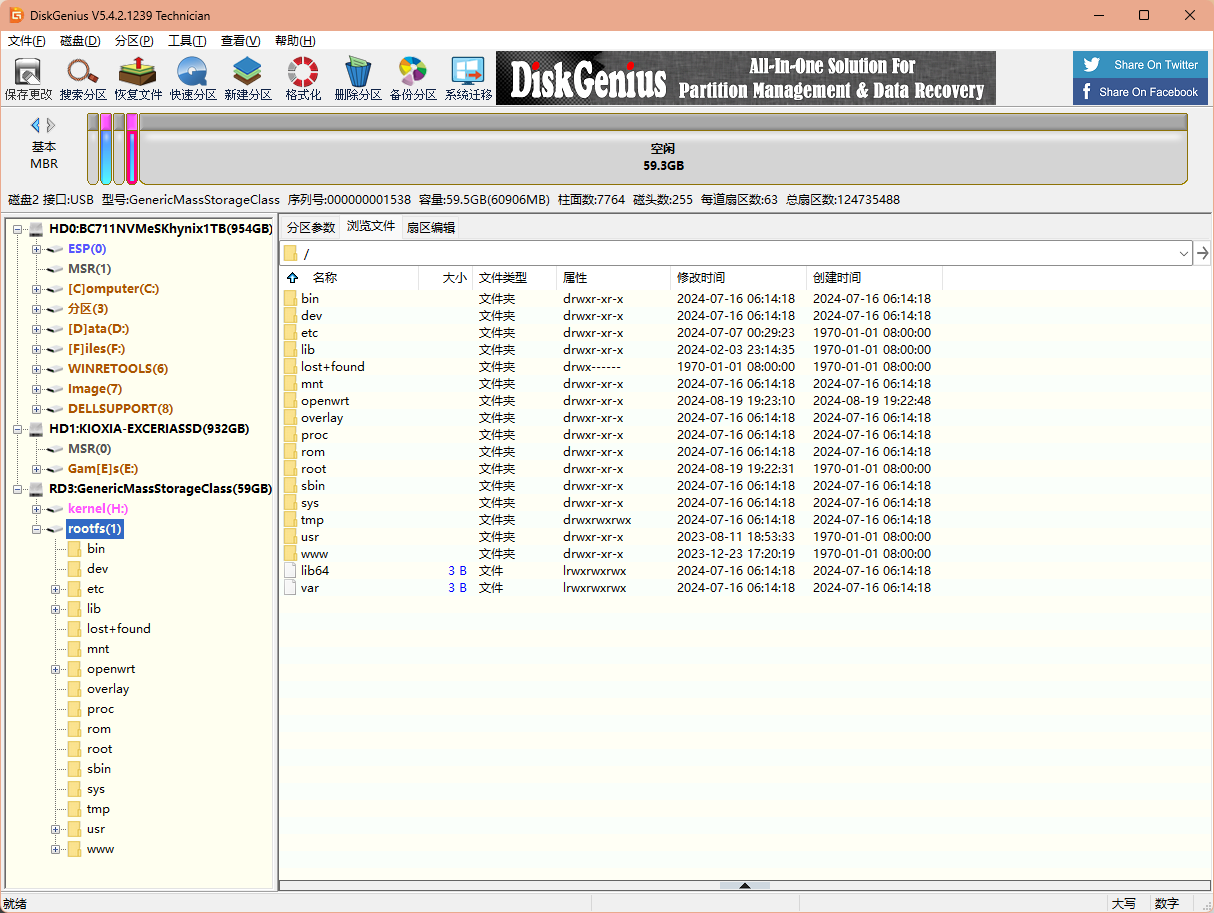1214x913 pixels.
Task: Click the 格式化 (Format) toolbar icon
Action: pyautogui.click(x=303, y=78)
